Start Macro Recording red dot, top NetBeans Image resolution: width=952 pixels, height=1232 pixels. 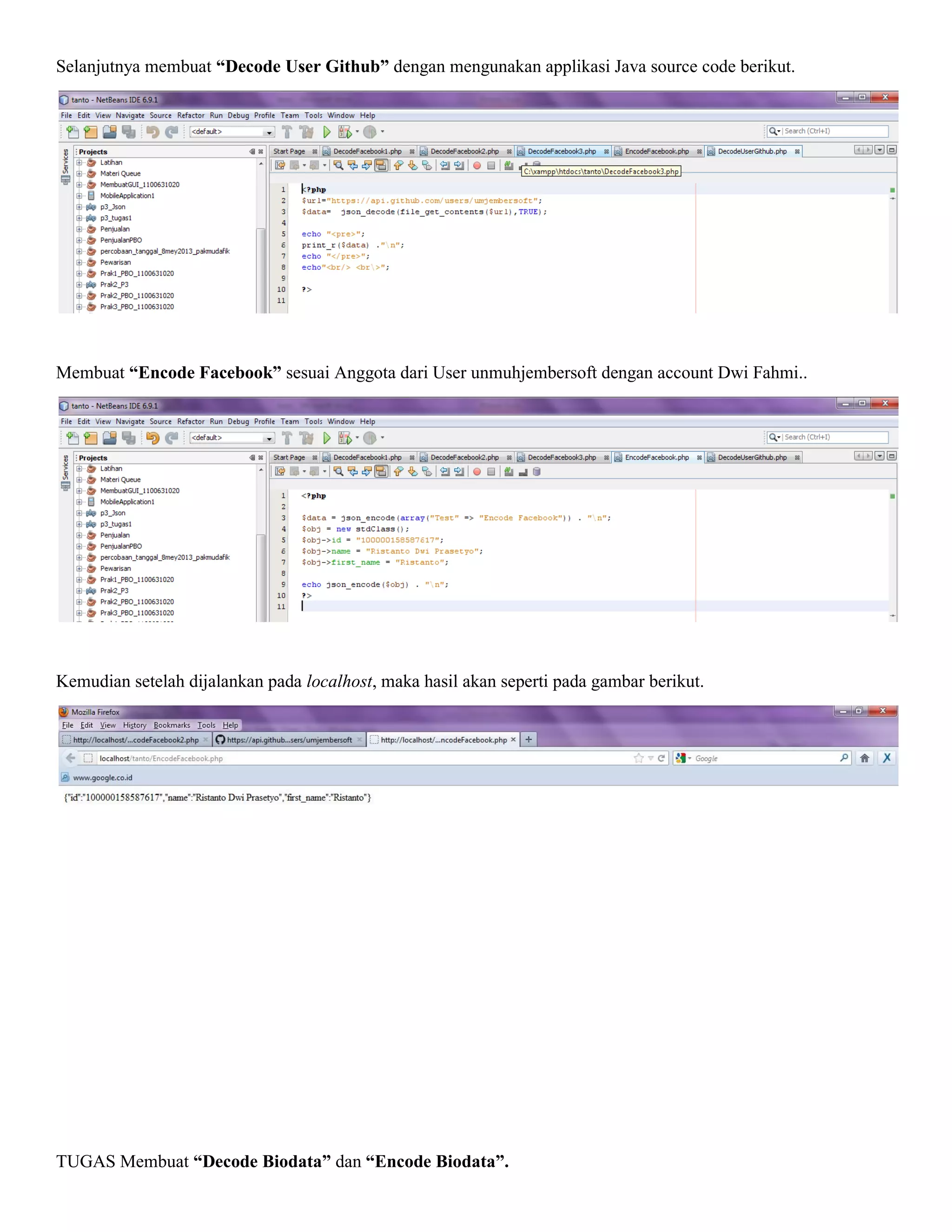[477, 166]
